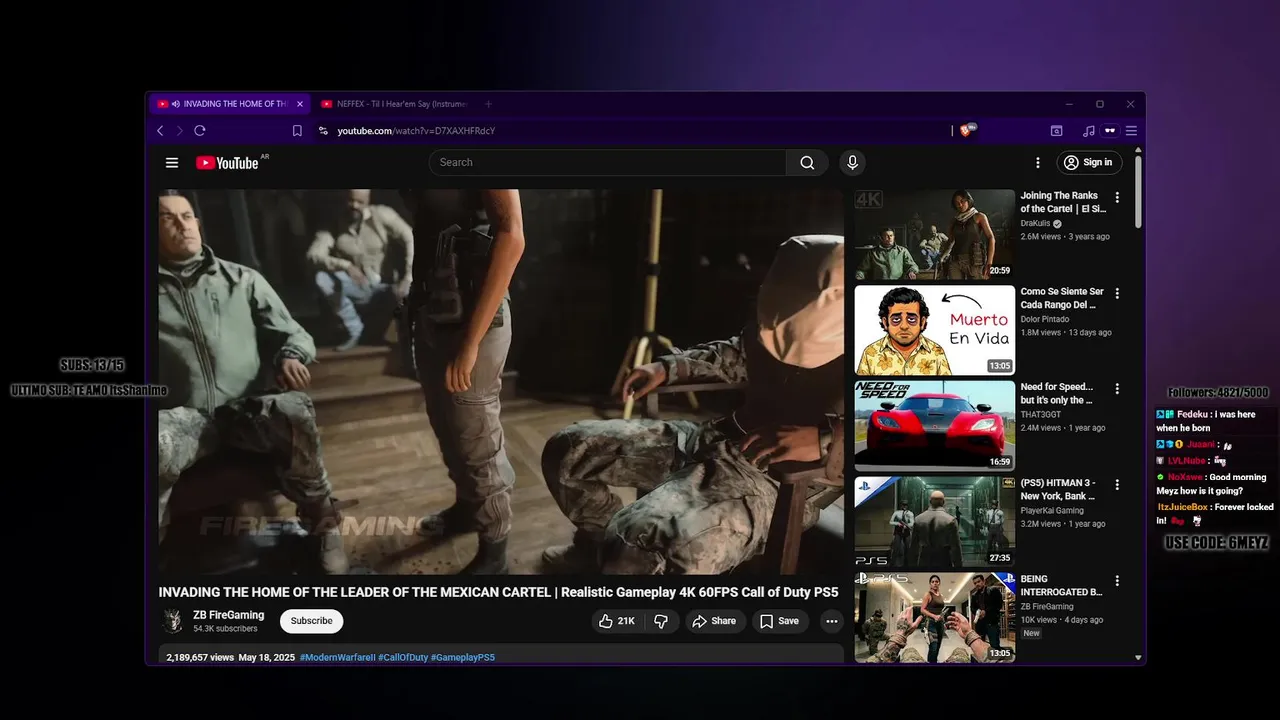Select the INVADING THE HOME tab
1280x720 pixels.
pyautogui.click(x=229, y=104)
